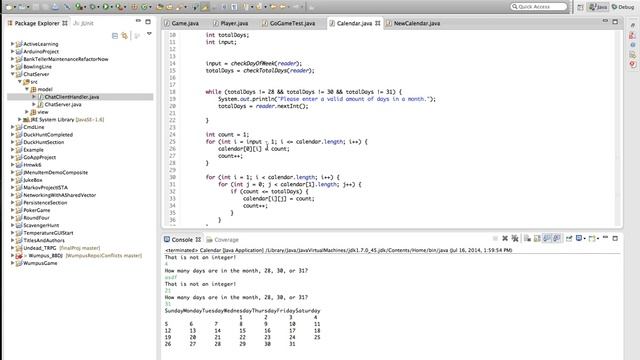640x360 pixels.
Task: Select ChatServer.java in the tree
Action: pos(63,104)
